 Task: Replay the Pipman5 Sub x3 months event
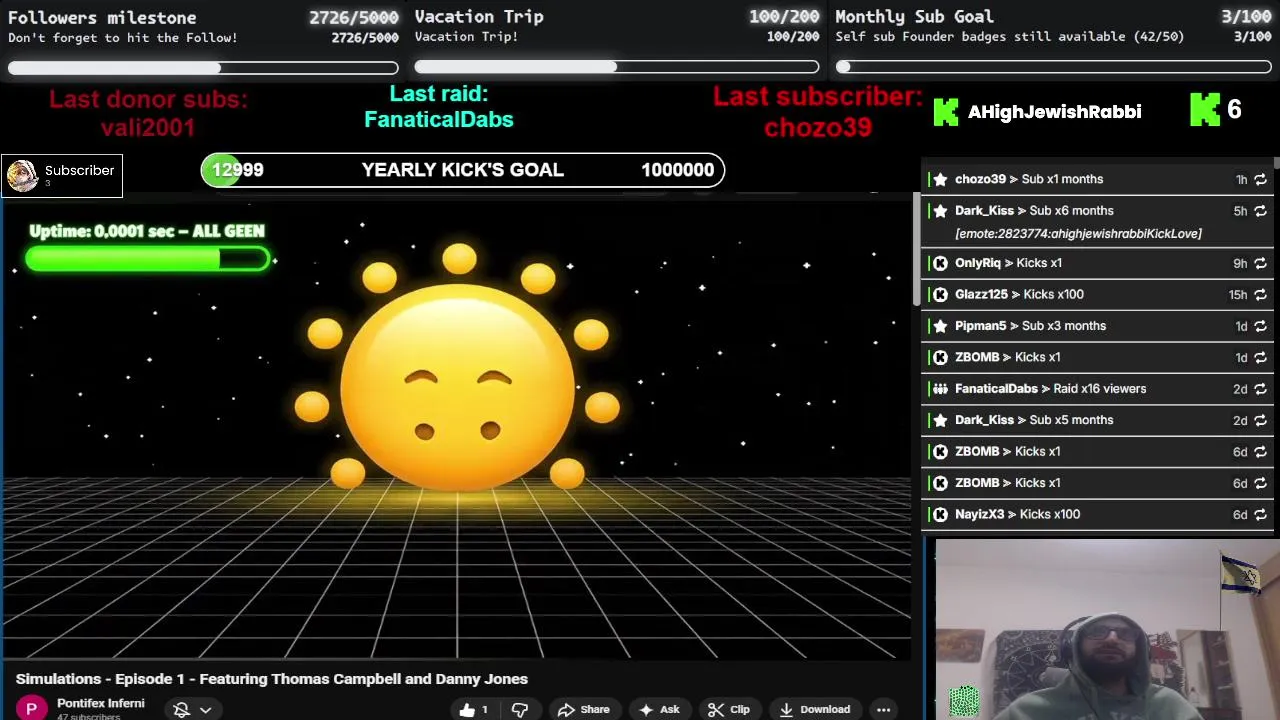point(1260,326)
